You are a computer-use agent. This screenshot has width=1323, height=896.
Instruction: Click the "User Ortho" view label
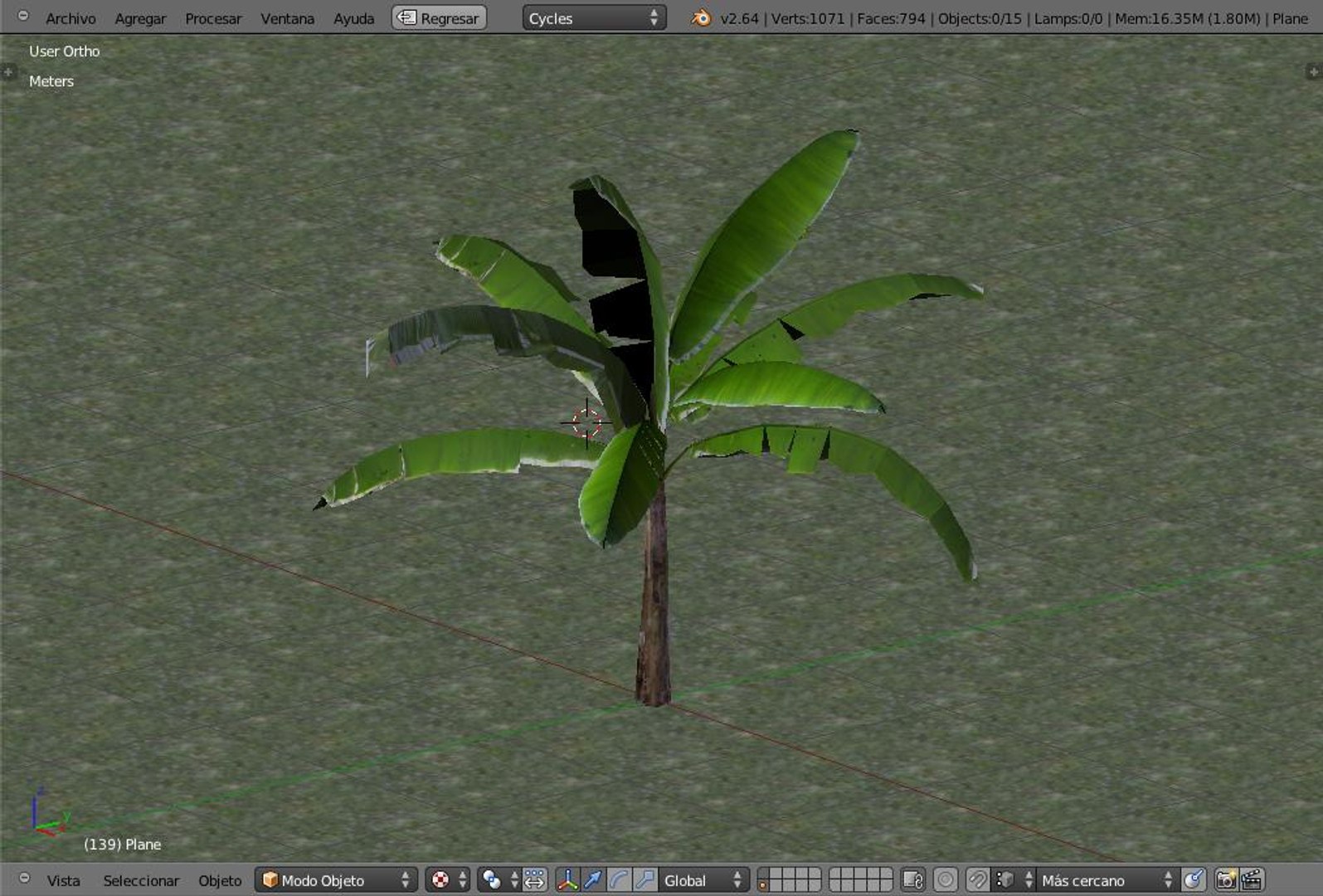(x=65, y=51)
